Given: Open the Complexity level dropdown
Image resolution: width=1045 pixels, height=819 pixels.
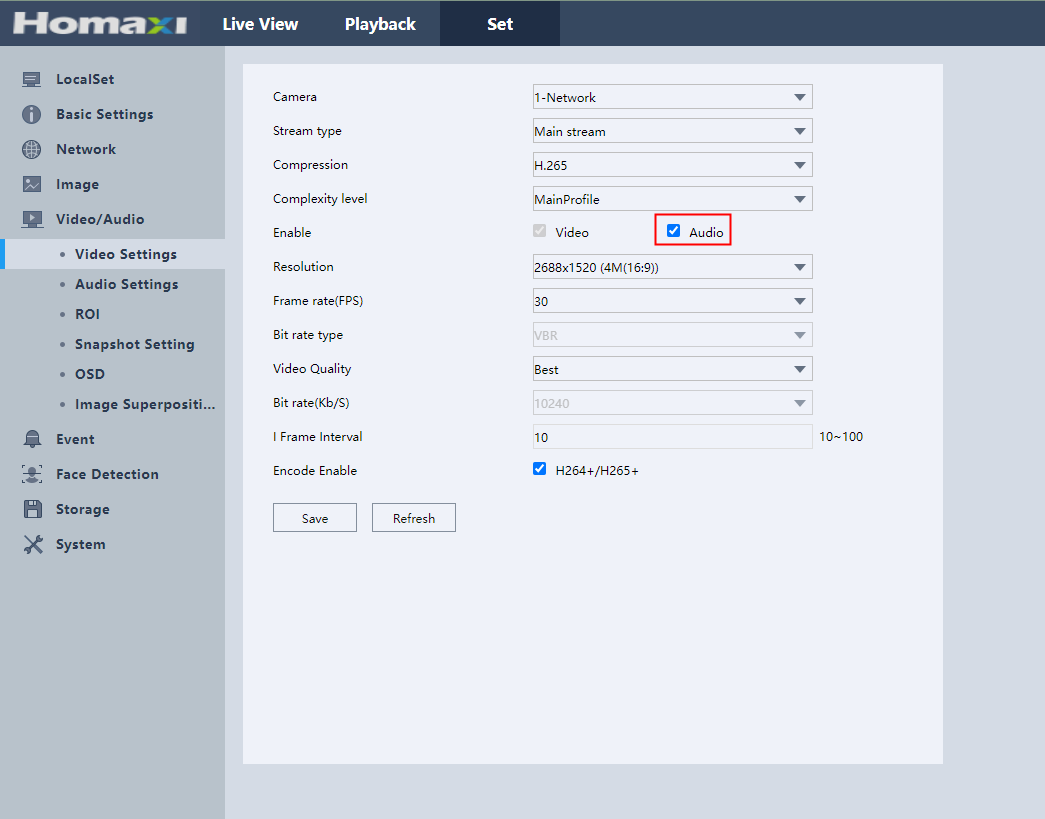Looking at the screenshot, I should tap(672, 199).
